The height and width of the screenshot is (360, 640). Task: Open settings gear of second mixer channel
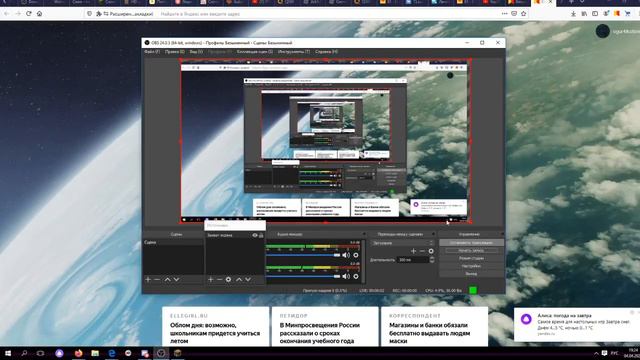tap(356, 276)
